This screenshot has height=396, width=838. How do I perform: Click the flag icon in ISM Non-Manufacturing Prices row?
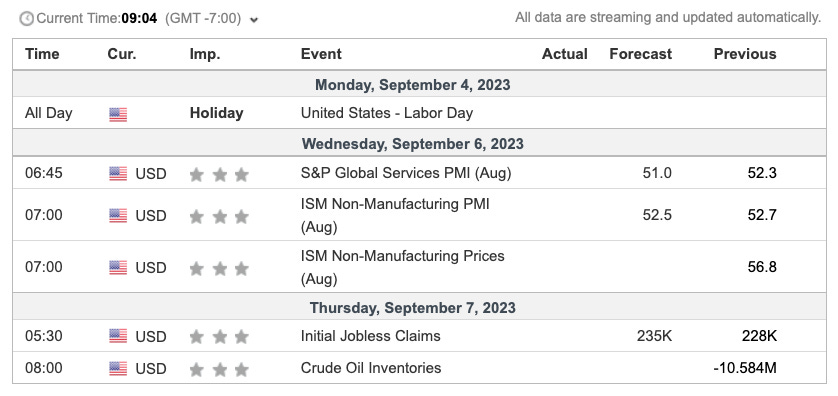pos(118,267)
